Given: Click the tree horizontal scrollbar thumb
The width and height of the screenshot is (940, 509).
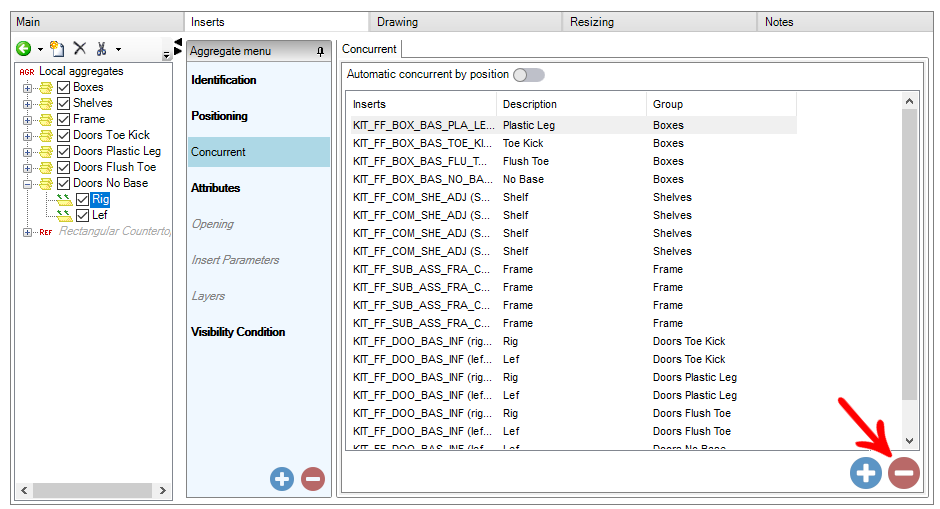Looking at the screenshot, I should tap(92, 490).
